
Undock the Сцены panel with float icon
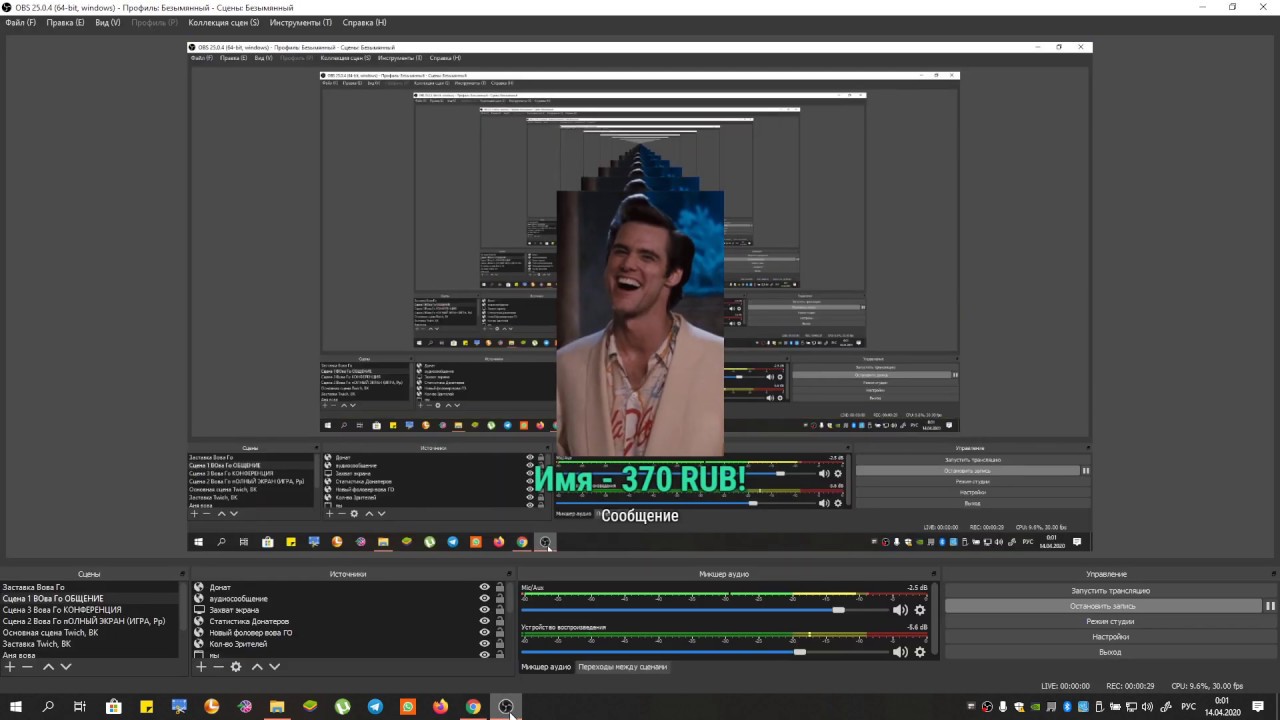pos(182,574)
